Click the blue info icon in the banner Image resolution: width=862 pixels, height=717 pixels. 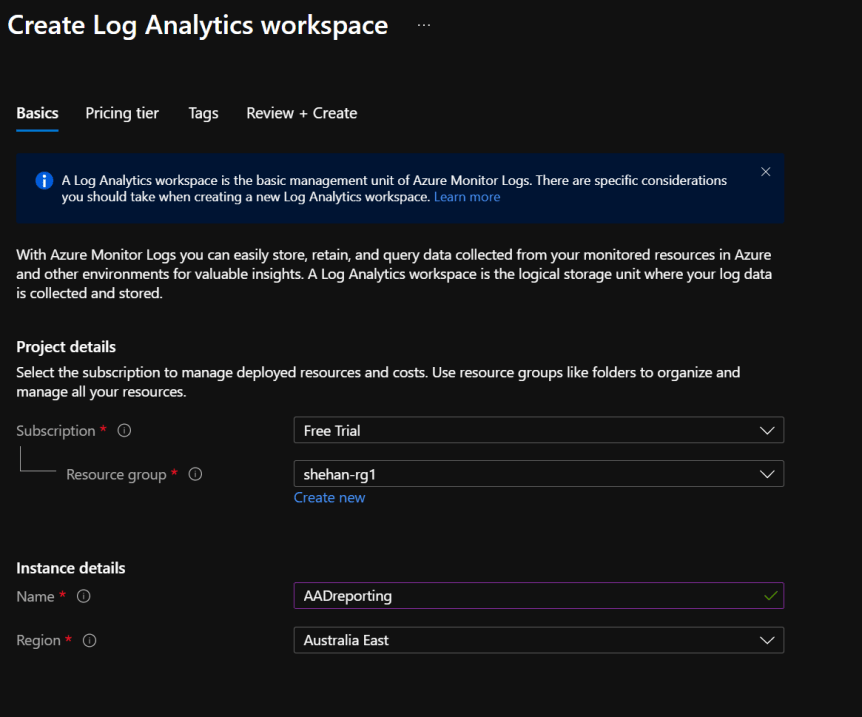click(44, 180)
